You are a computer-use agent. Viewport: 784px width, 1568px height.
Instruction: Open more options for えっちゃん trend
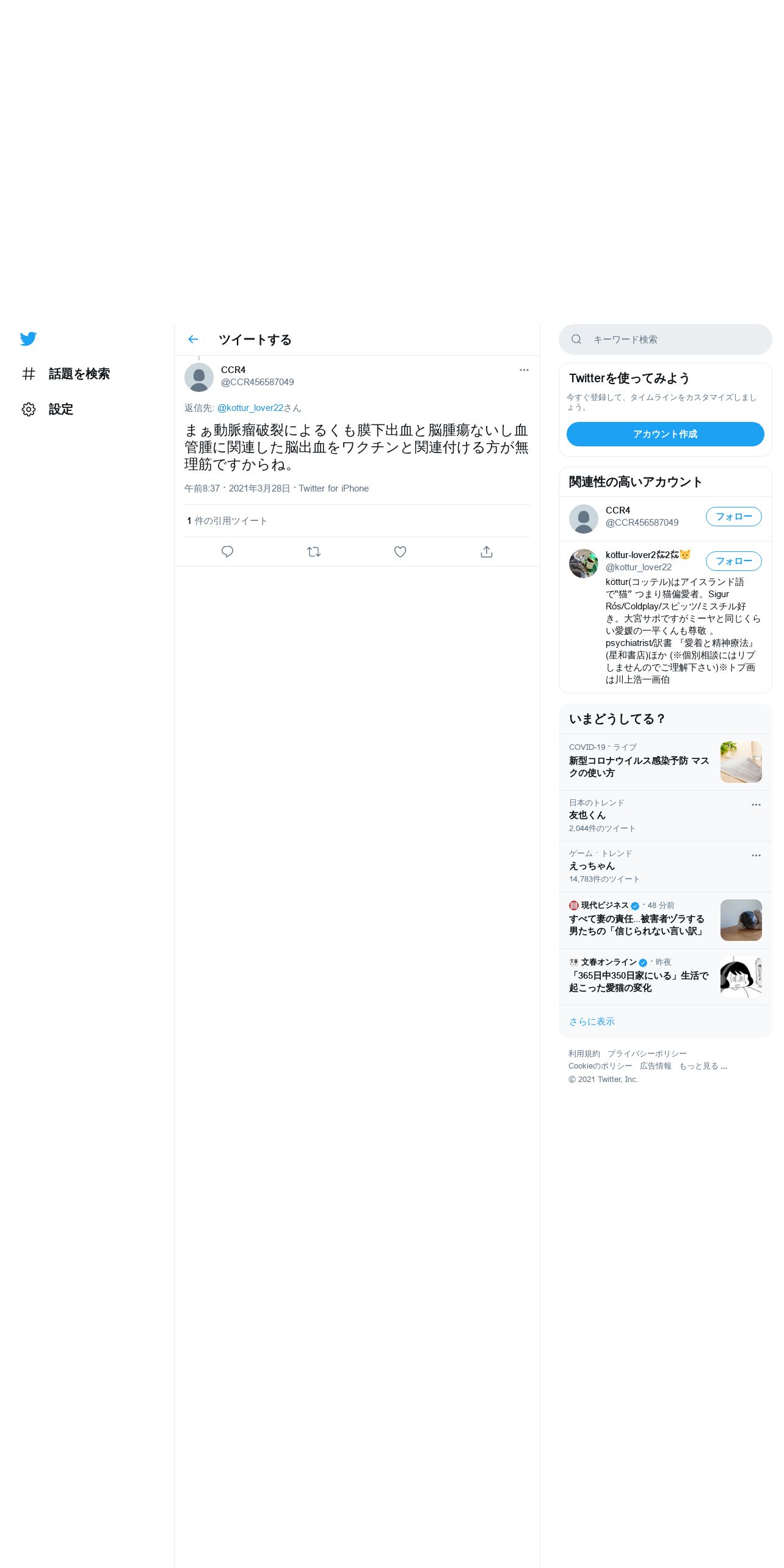tap(756, 855)
